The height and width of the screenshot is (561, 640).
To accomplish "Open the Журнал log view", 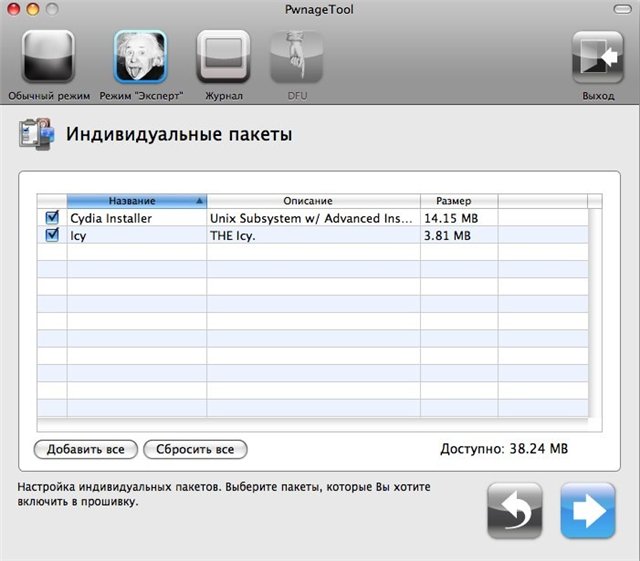I will pyautogui.click(x=223, y=56).
